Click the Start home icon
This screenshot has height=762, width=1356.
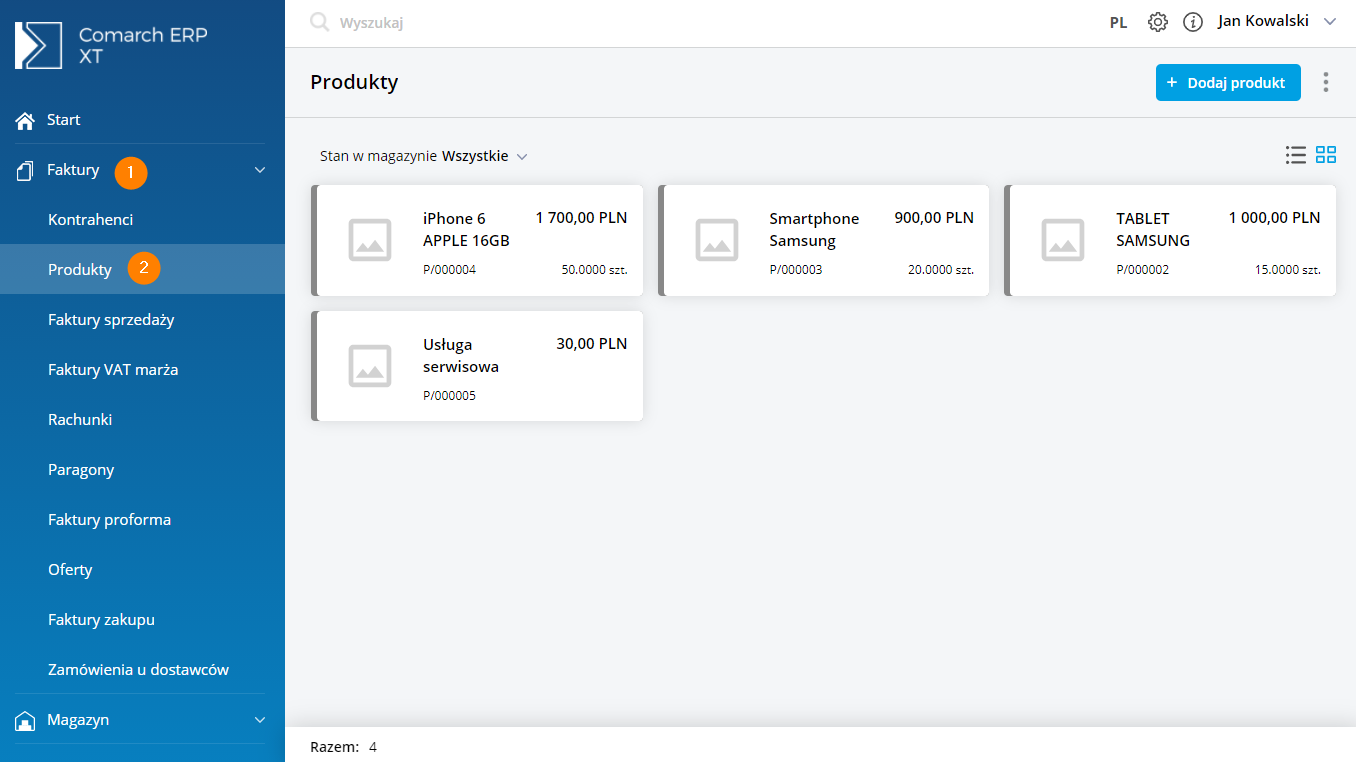click(x=26, y=120)
